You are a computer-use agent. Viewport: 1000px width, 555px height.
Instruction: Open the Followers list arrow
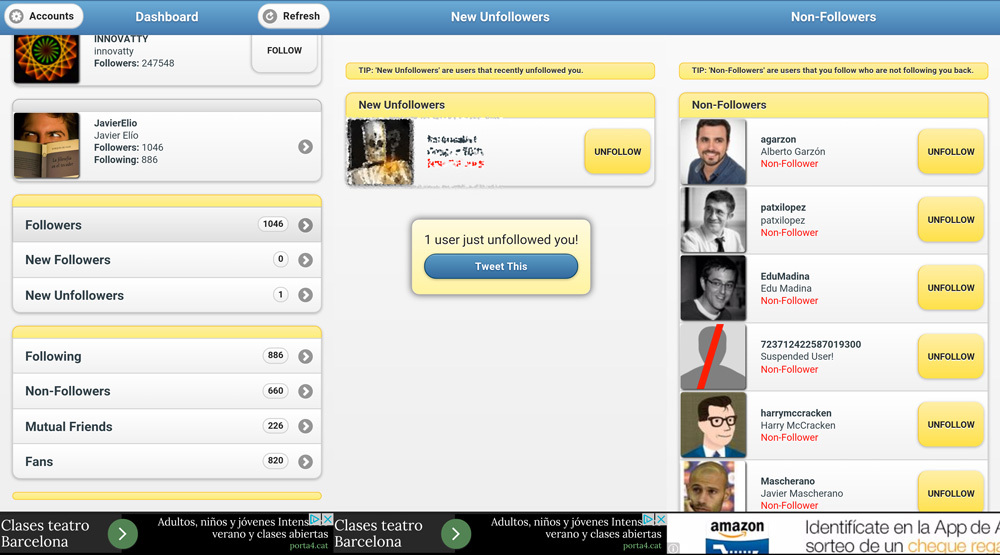point(305,225)
